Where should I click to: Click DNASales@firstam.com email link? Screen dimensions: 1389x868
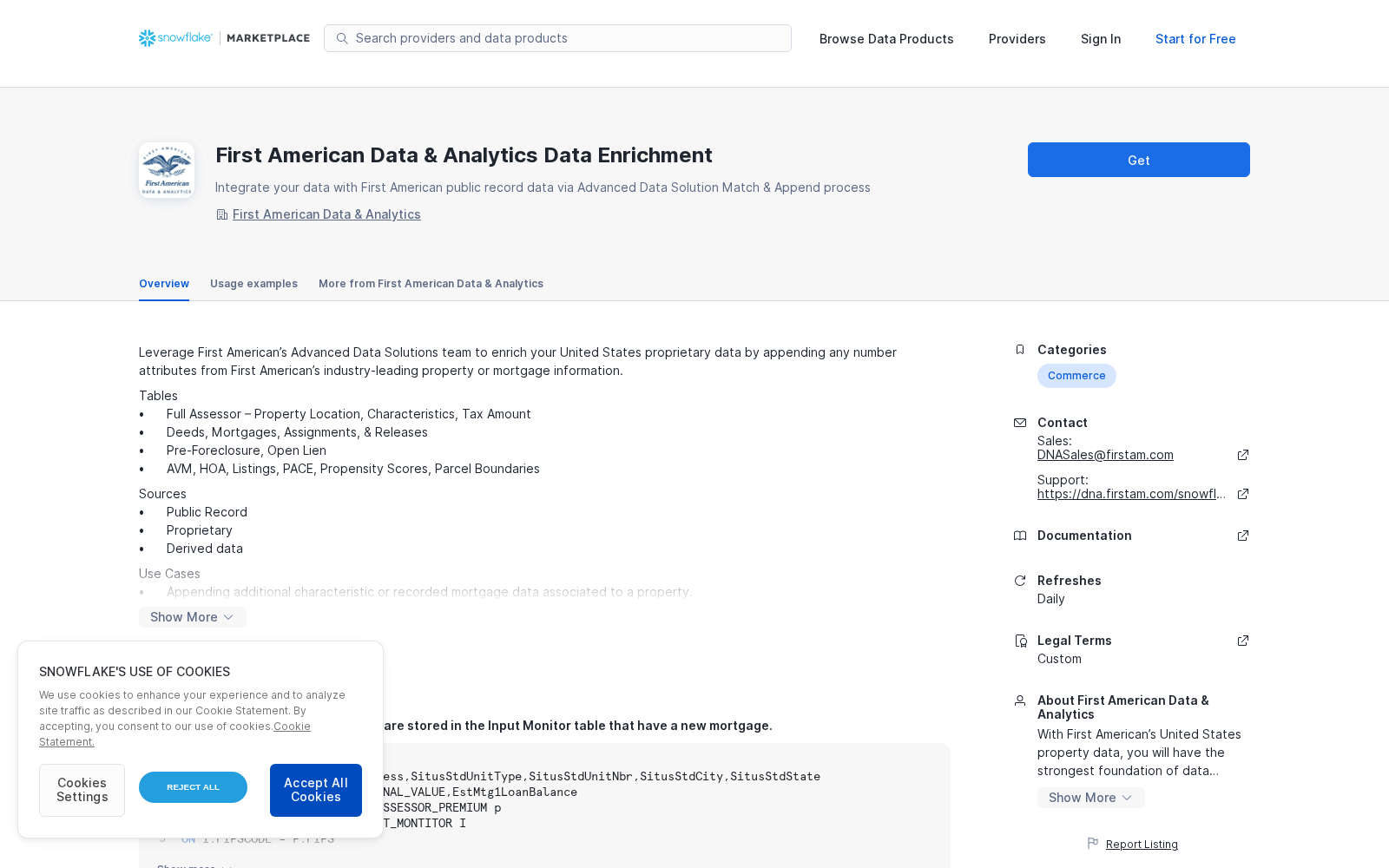pyautogui.click(x=1105, y=455)
